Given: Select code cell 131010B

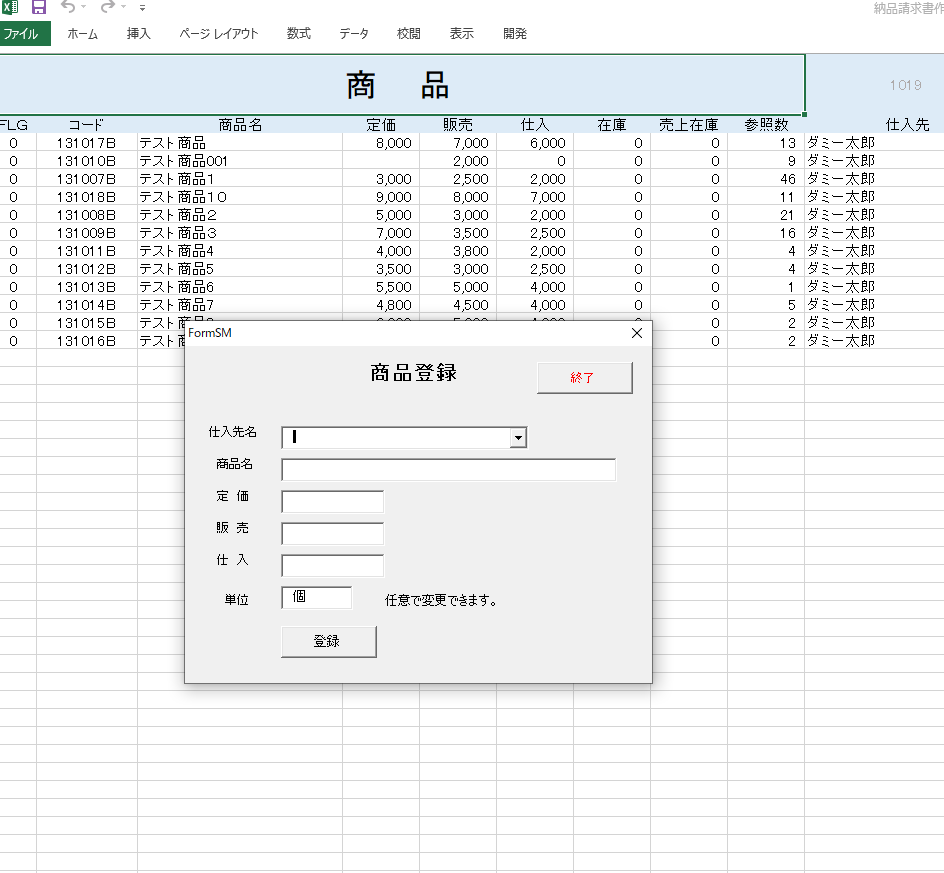Looking at the screenshot, I should tap(86, 161).
